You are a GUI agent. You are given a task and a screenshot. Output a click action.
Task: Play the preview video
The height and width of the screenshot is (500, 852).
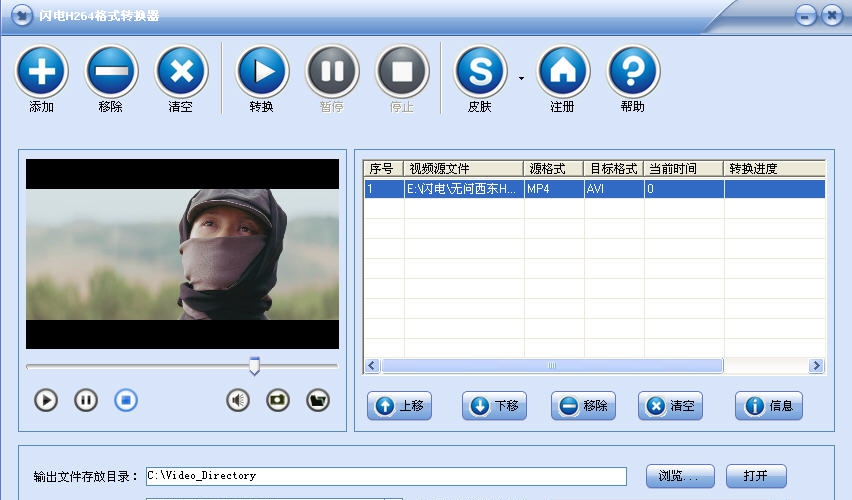(x=46, y=401)
